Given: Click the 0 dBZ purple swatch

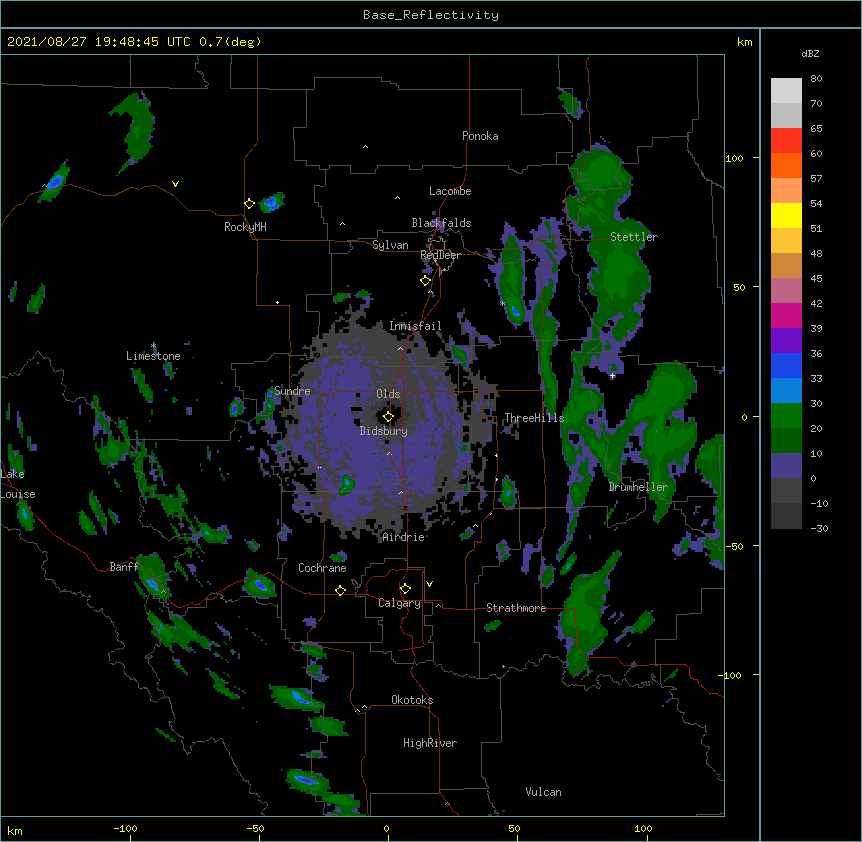Looking at the screenshot, I should tap(786, 466).
